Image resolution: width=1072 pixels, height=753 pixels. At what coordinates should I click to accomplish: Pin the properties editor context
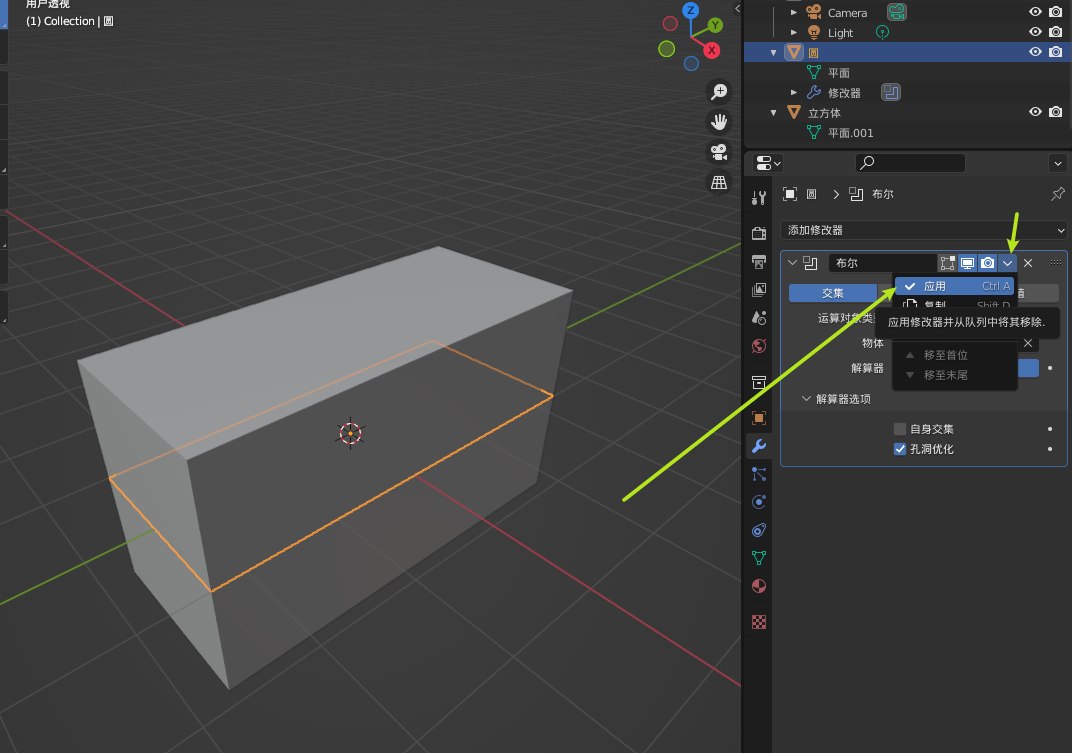tap(1058, 194)
